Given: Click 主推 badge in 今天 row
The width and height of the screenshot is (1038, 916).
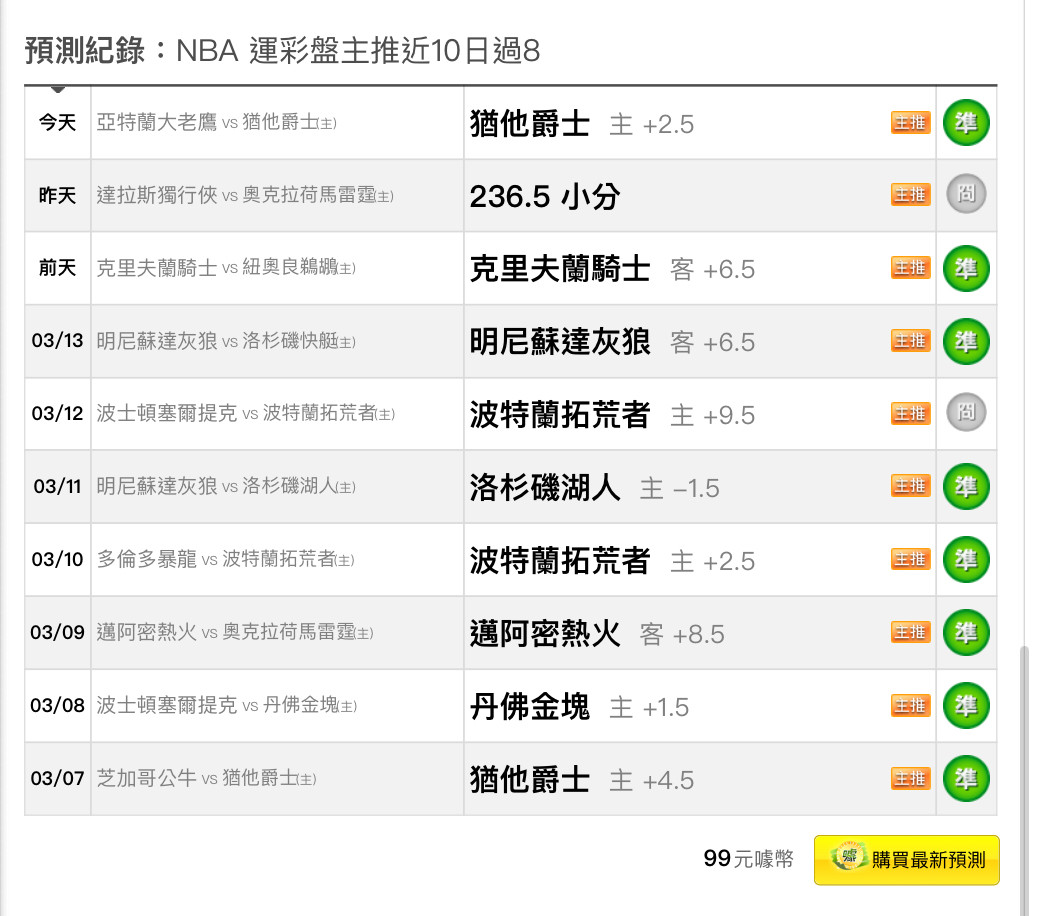Looking at the screenshot, I should click(x=911, y=122).
